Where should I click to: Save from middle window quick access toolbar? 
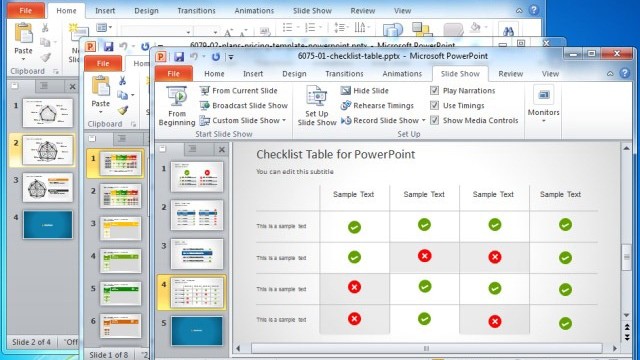(108, 47)
